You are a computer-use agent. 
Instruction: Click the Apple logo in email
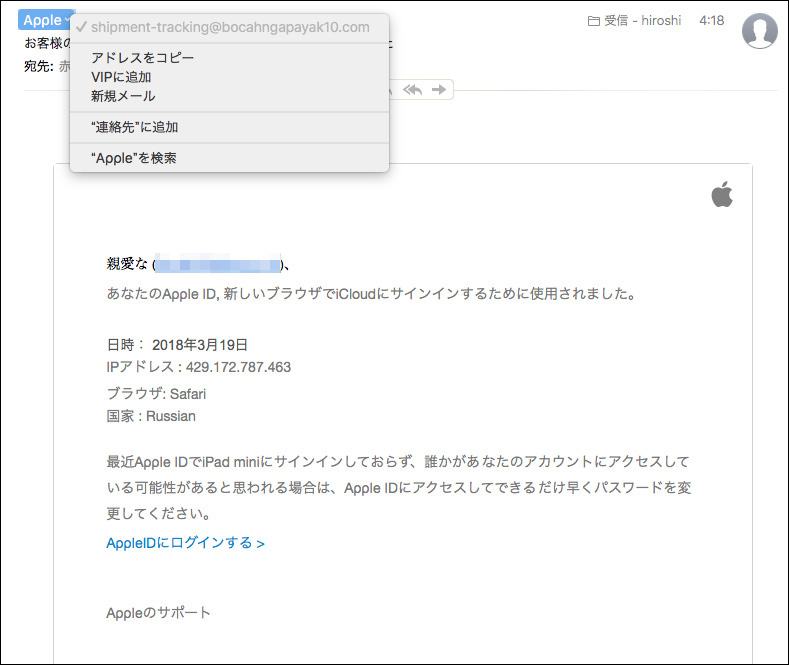(x=722, y=194)
